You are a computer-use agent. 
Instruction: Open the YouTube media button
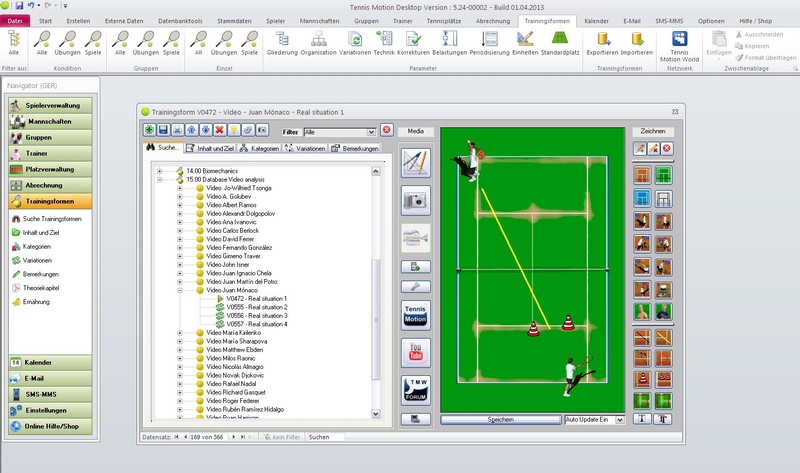click(415, 351)
